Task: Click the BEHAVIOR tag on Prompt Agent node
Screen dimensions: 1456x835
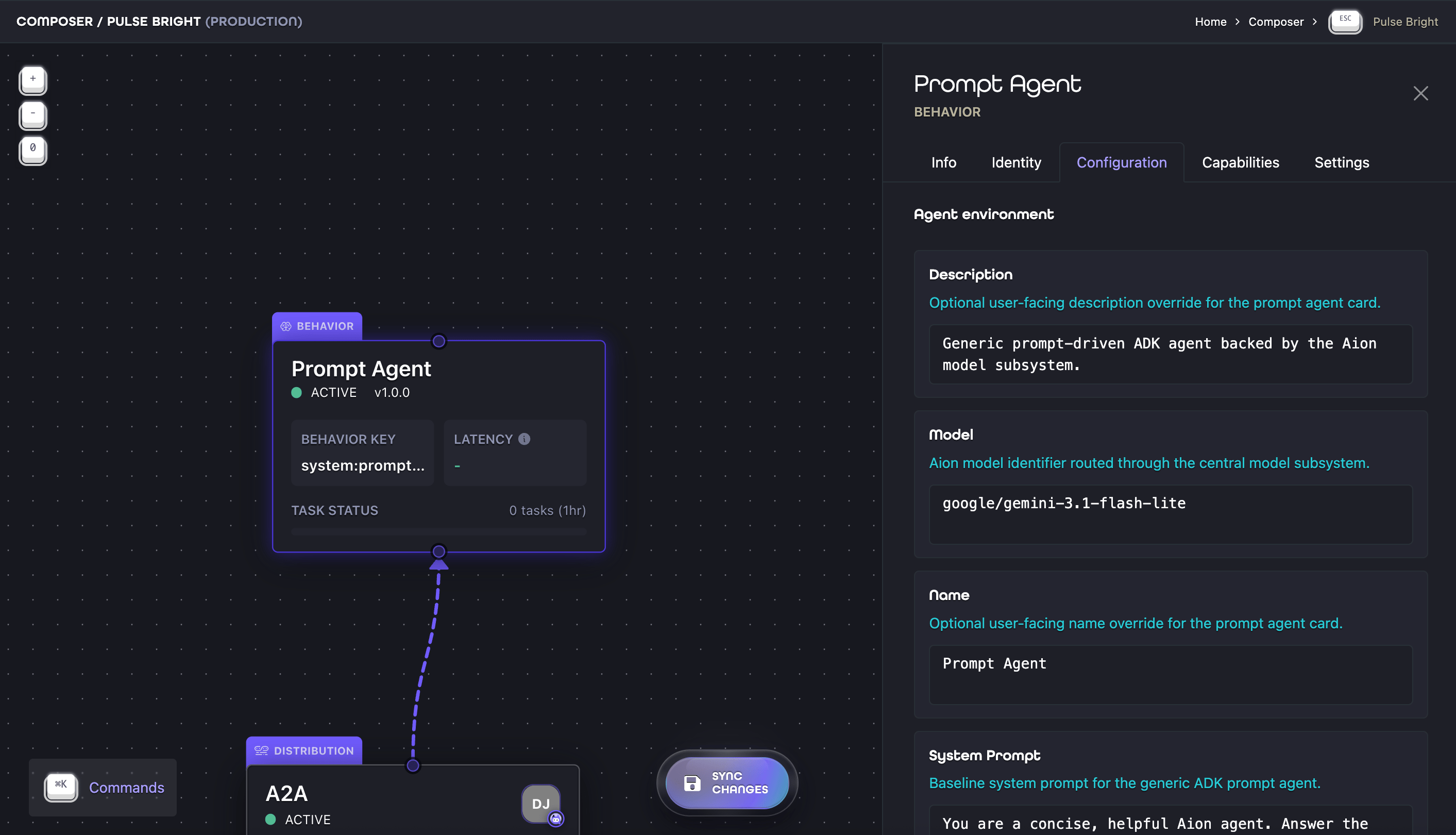Action: (317, 326)
